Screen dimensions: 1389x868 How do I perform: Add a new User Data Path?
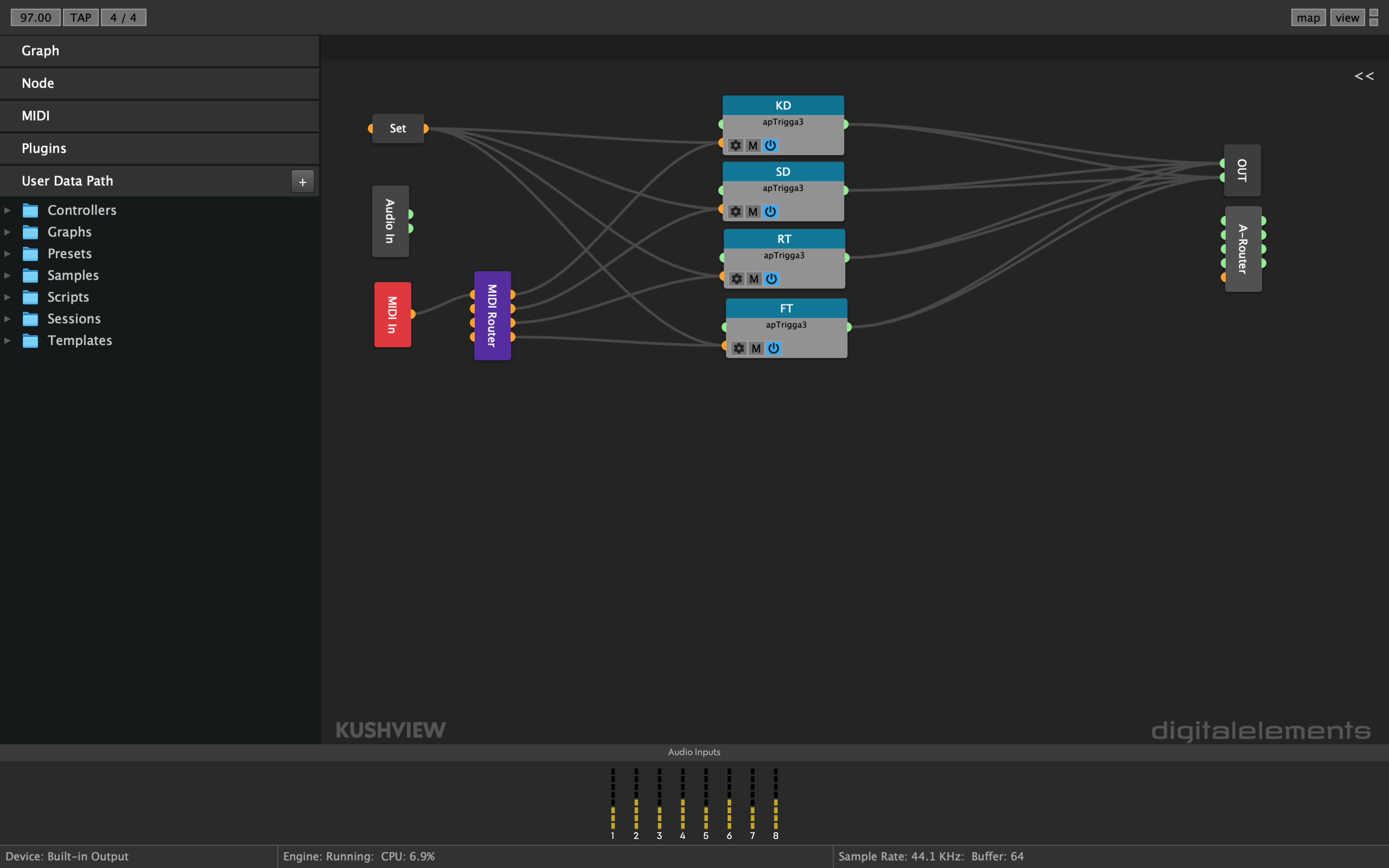(302, 181)
